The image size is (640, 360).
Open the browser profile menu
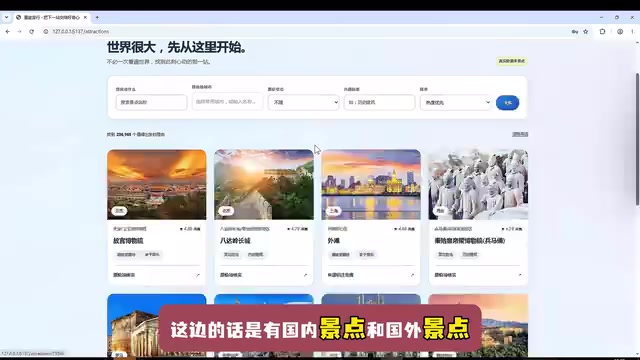pos(620,31)
